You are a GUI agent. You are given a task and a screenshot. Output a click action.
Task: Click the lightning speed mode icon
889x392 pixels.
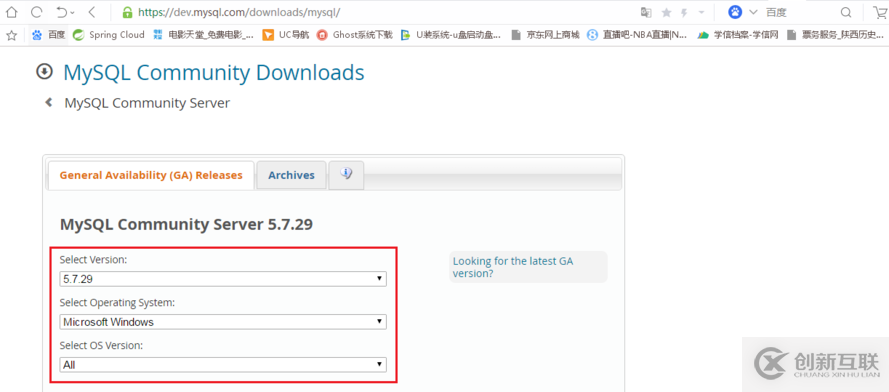[x=685, y=12]
